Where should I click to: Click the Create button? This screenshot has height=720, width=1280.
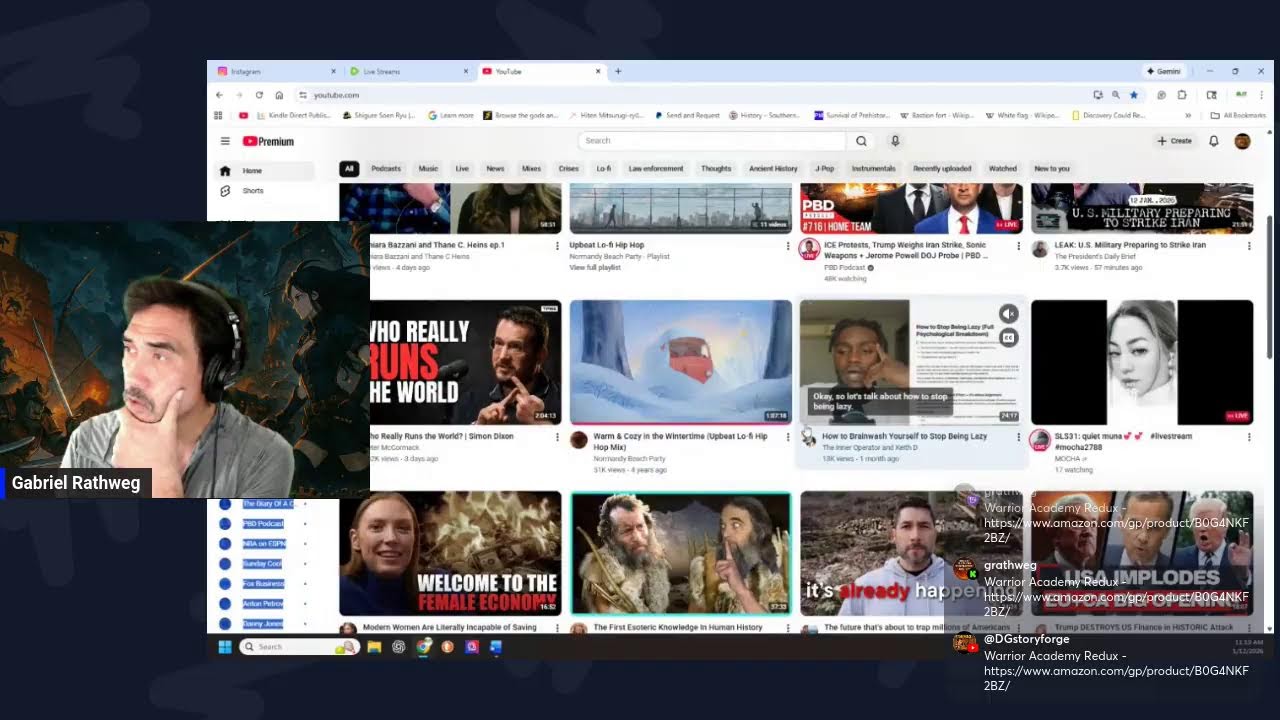pyautogui.click(x=1175, y=141)
